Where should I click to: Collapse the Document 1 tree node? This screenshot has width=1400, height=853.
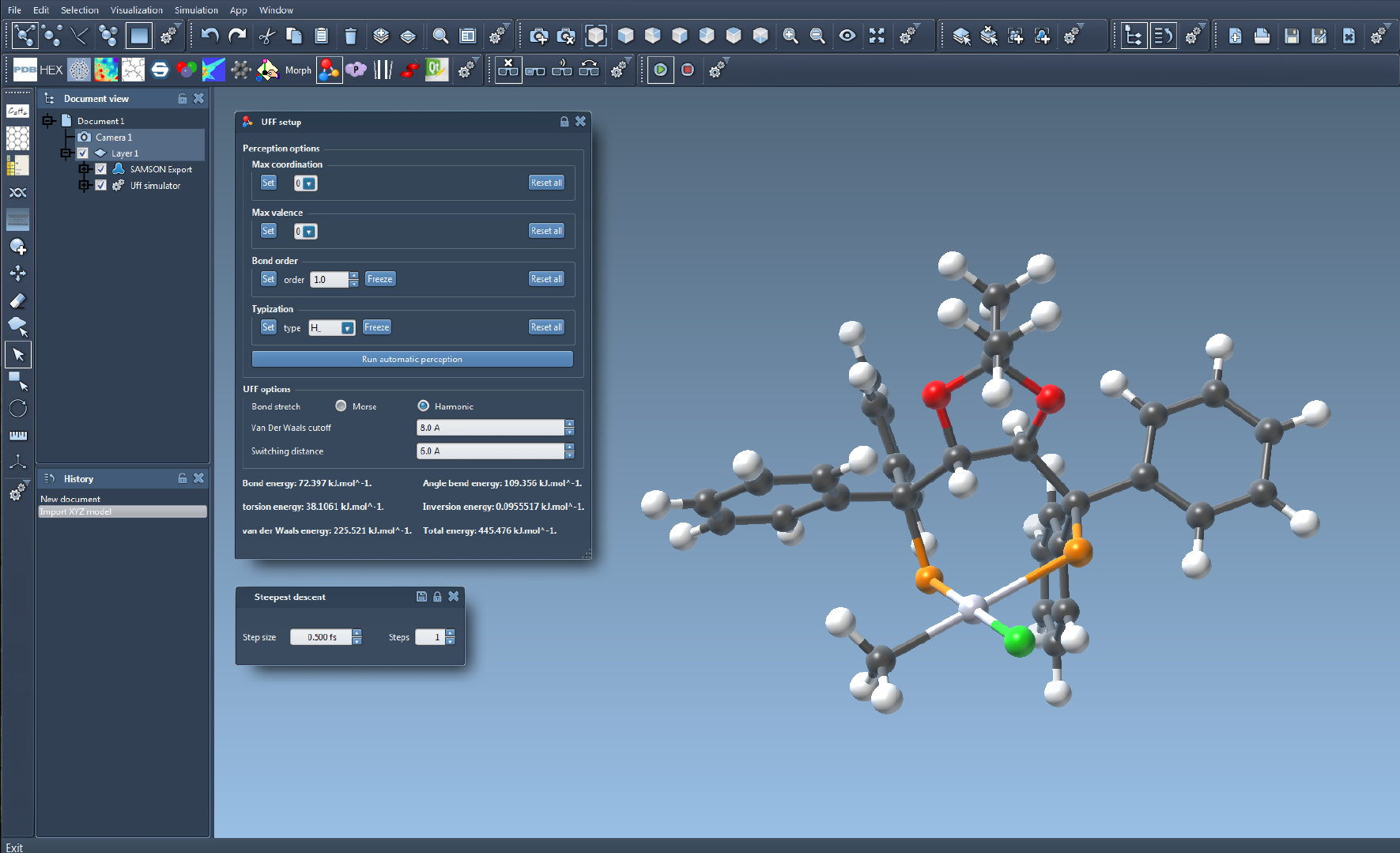(x=48, y=121)
